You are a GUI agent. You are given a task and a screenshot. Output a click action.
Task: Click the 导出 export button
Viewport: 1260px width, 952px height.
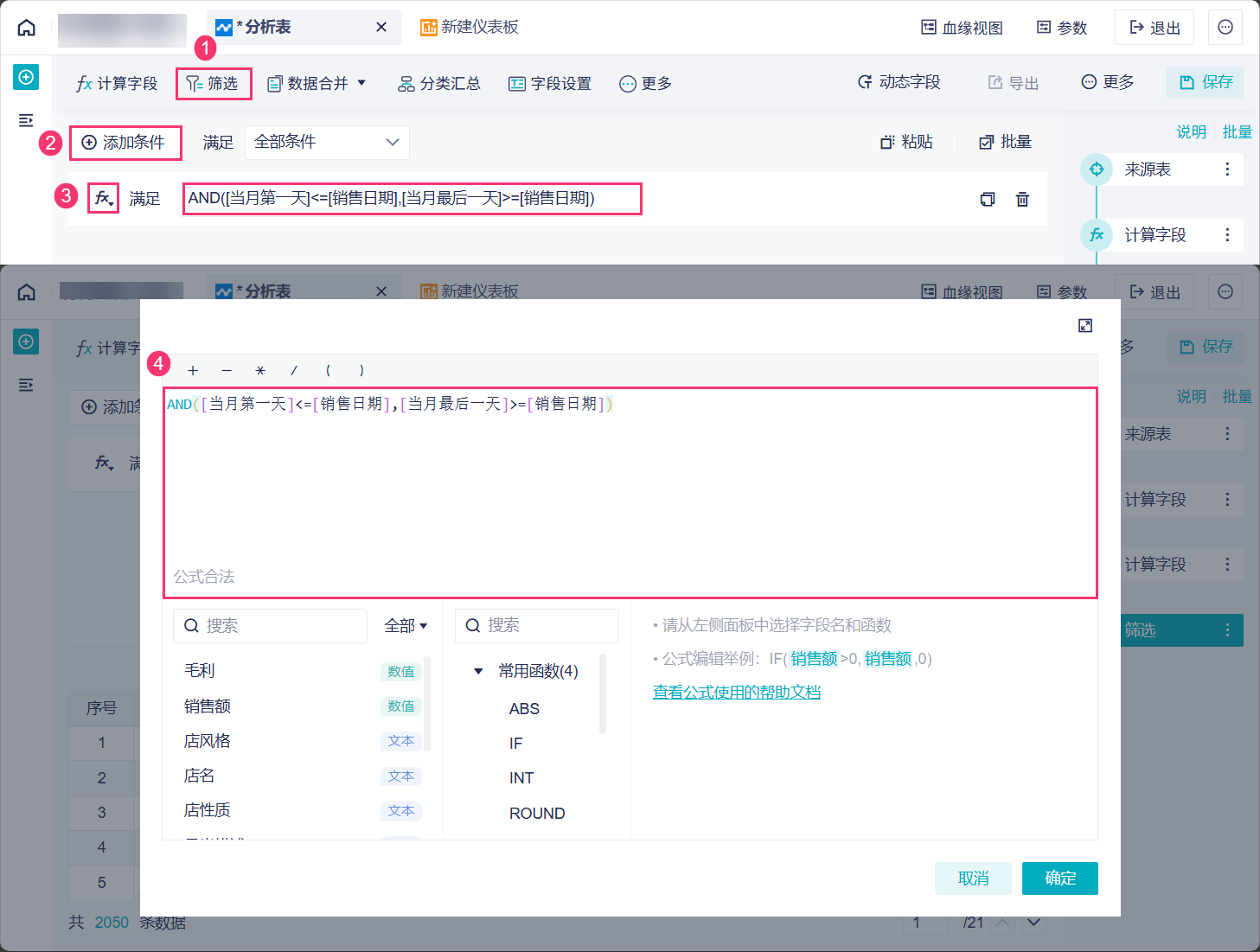pyautogui.click(x=1014, y=83)
